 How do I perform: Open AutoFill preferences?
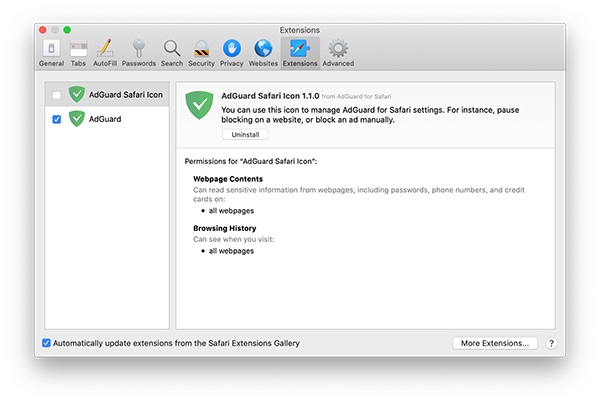coord(105,52)
